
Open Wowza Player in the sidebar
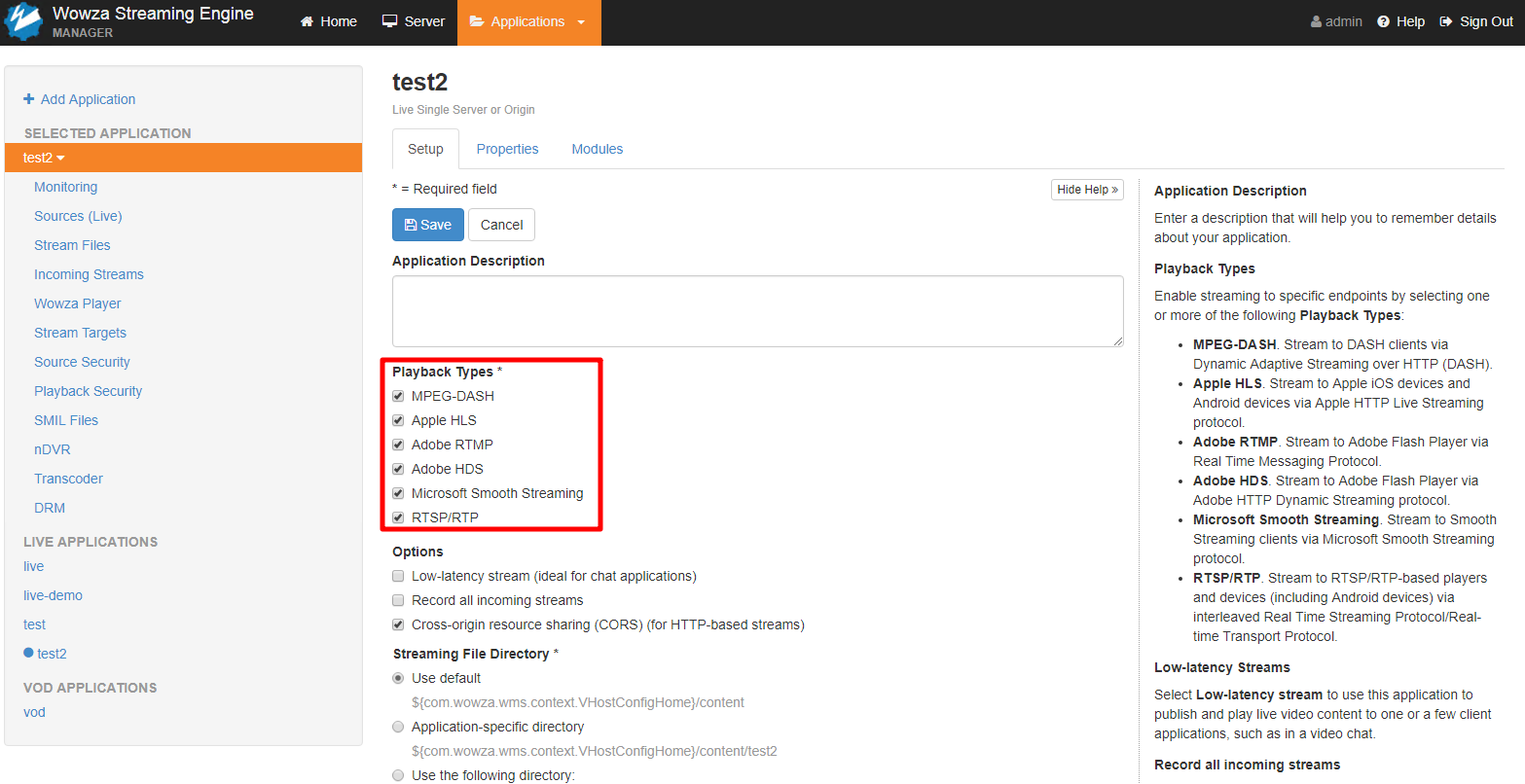tap(78, 303)
